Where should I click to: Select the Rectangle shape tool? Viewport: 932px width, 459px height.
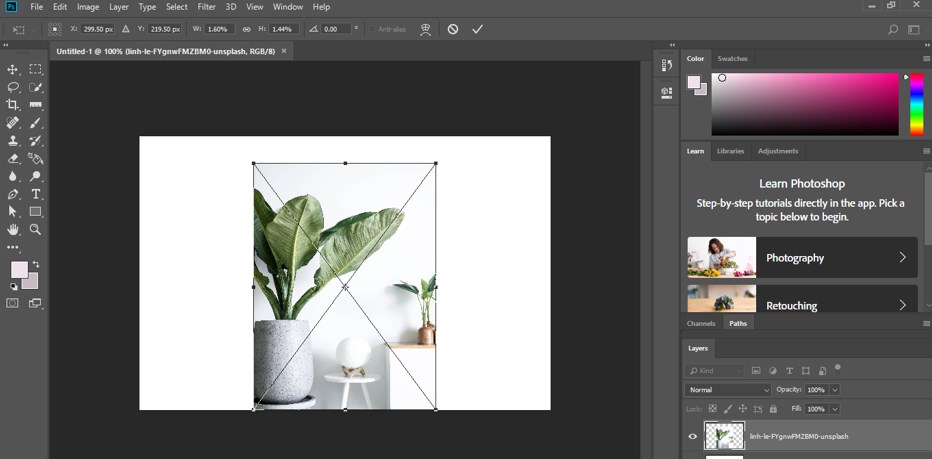(36, 212)
